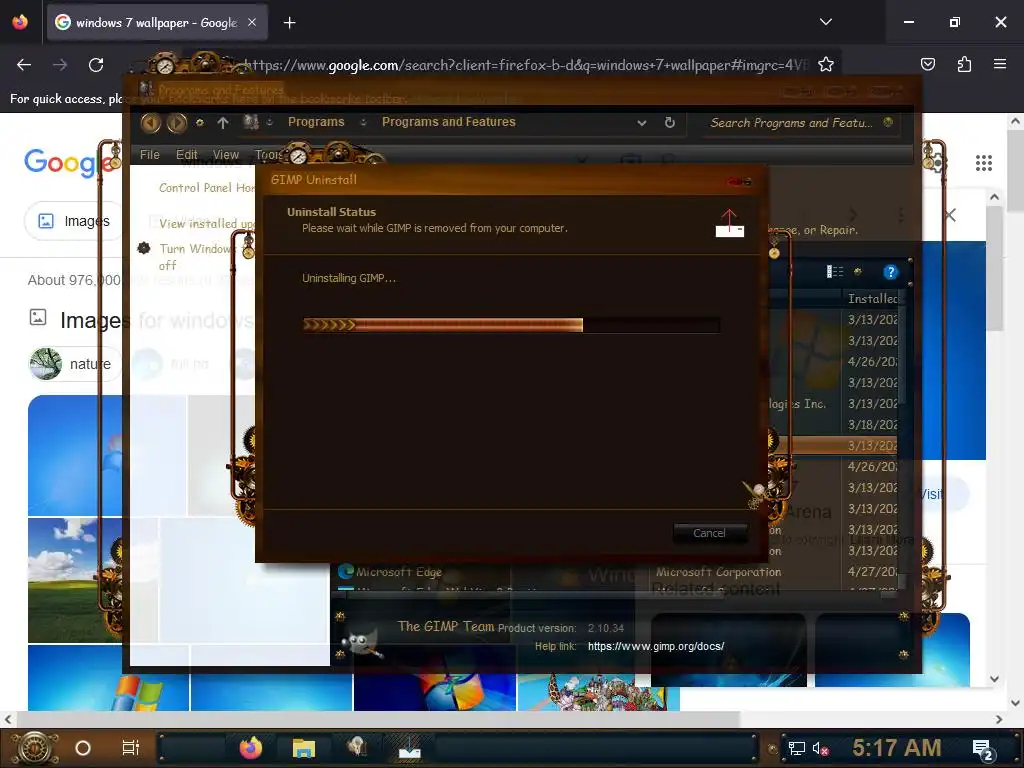This screenshot has width=1024, height=768.
Task: Select the Programs breadcrumb
Action: pos(316,122)
